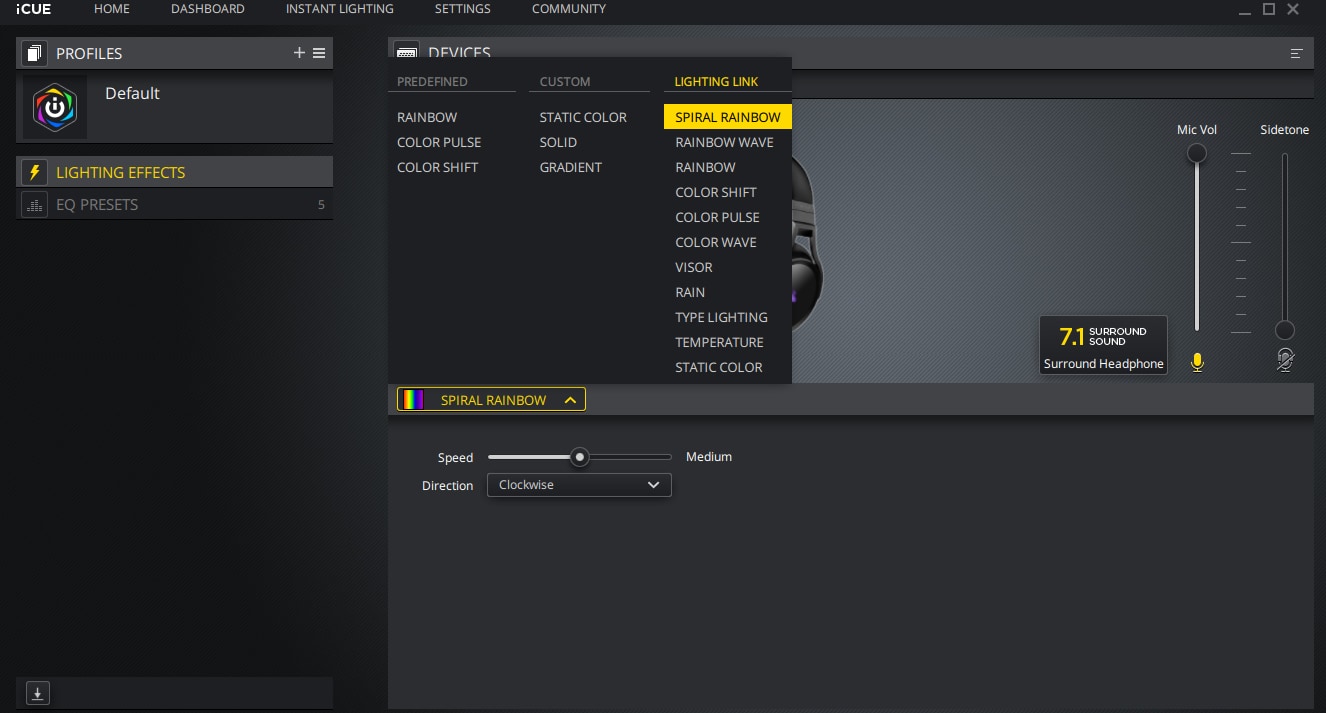The image size is (1326, 713).
Task: Choose Gradient under Custom effects
Action: pyautogui.click(x=570, y=167)
